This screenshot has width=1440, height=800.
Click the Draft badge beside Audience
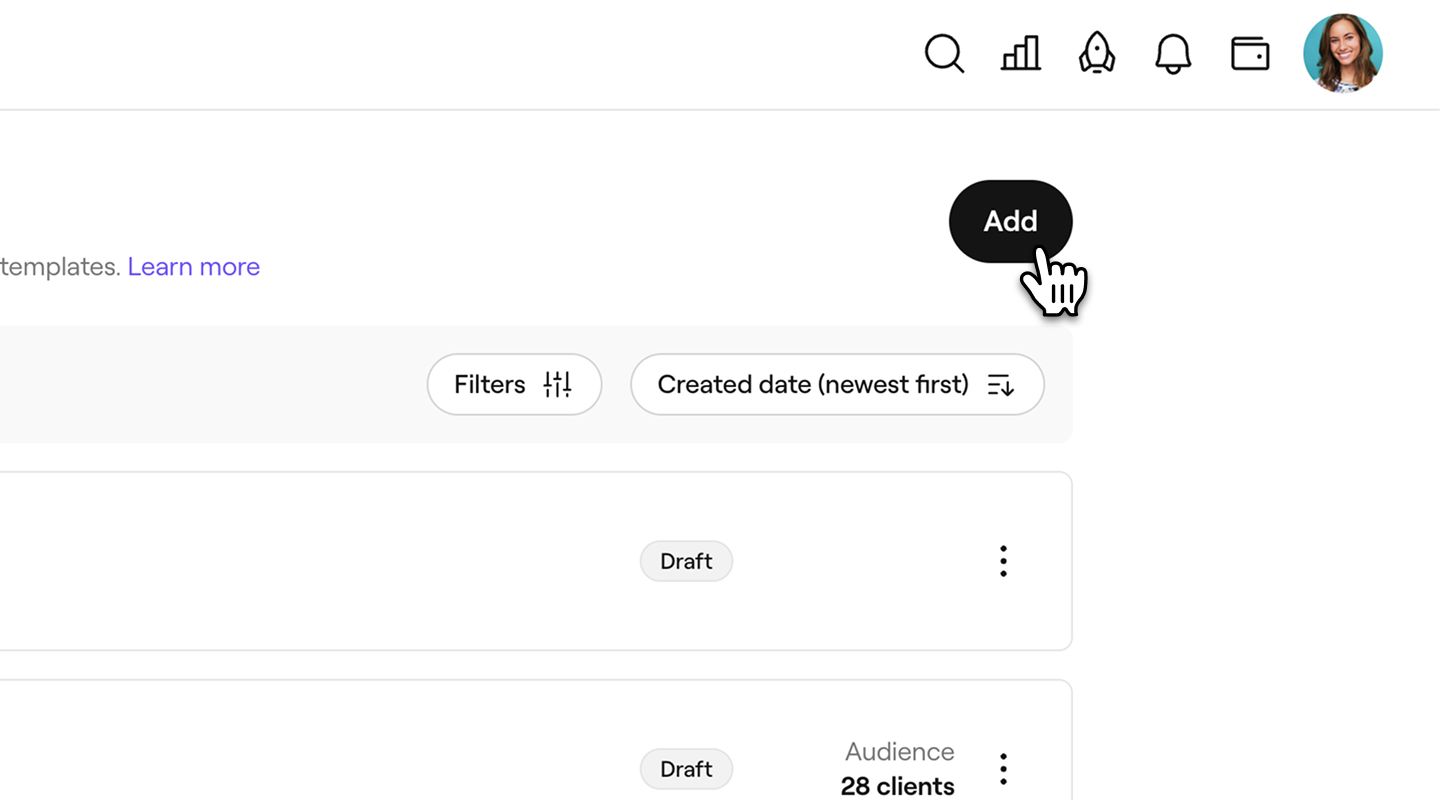[686, 769]
